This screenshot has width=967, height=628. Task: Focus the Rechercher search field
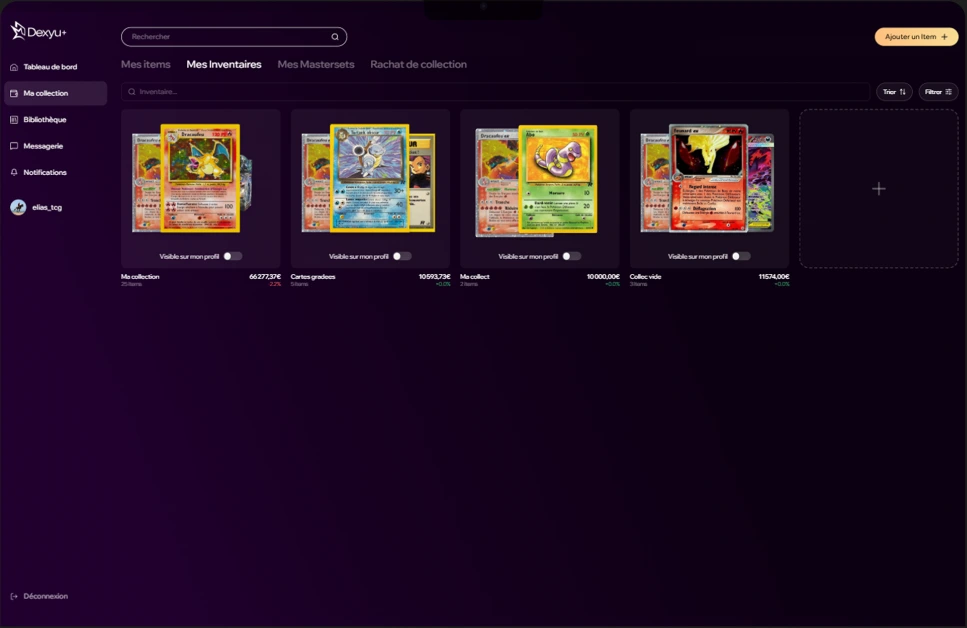pos(234,37)
